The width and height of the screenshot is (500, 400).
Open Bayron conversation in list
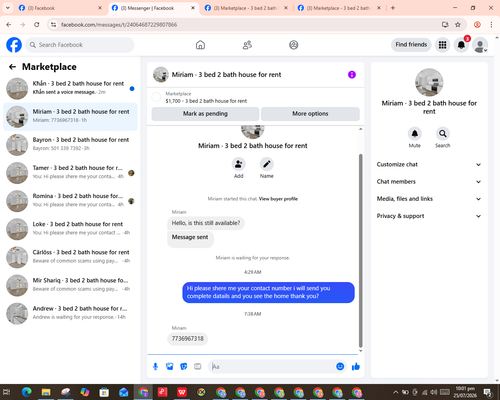(70, 145)
